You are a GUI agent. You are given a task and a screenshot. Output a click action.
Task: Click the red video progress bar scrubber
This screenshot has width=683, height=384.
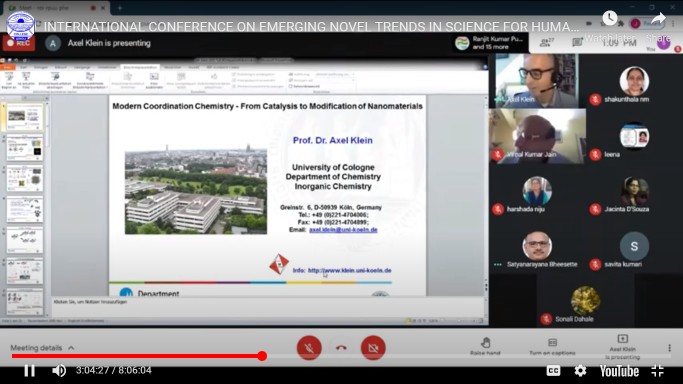[x=262, y=356]
